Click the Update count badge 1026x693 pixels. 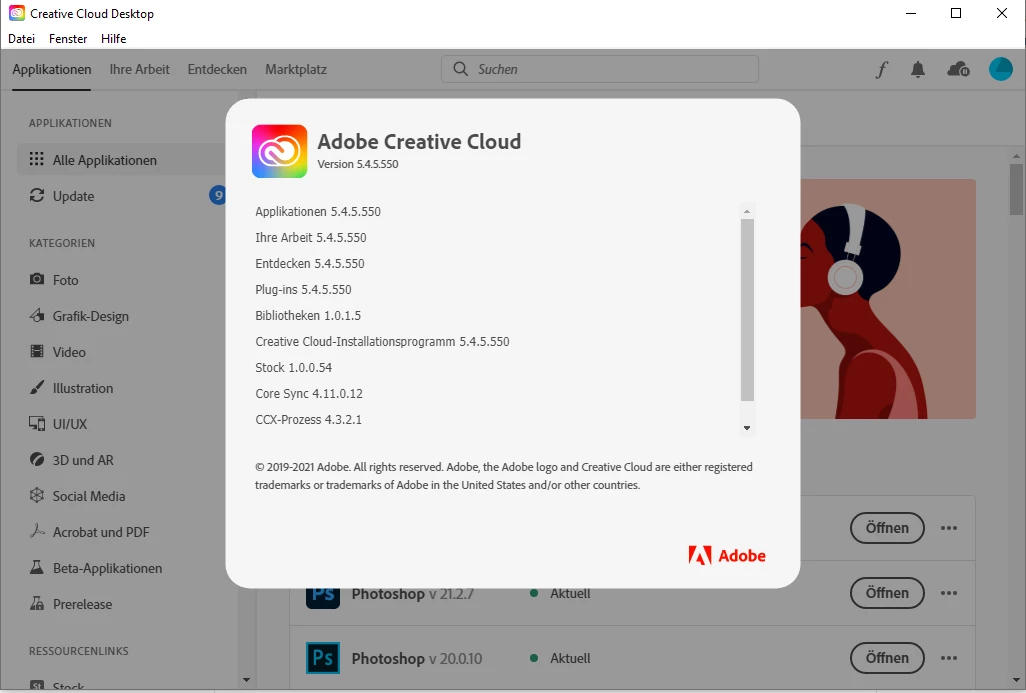coord(217,195)
